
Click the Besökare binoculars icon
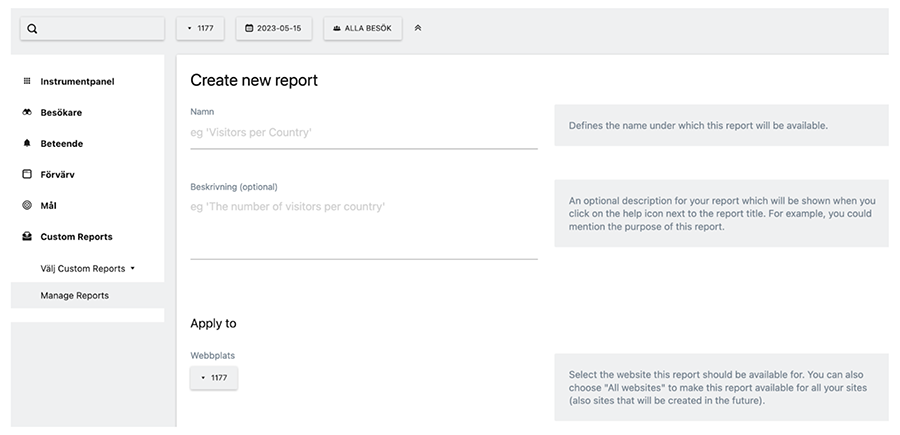(x=27, y=112)
